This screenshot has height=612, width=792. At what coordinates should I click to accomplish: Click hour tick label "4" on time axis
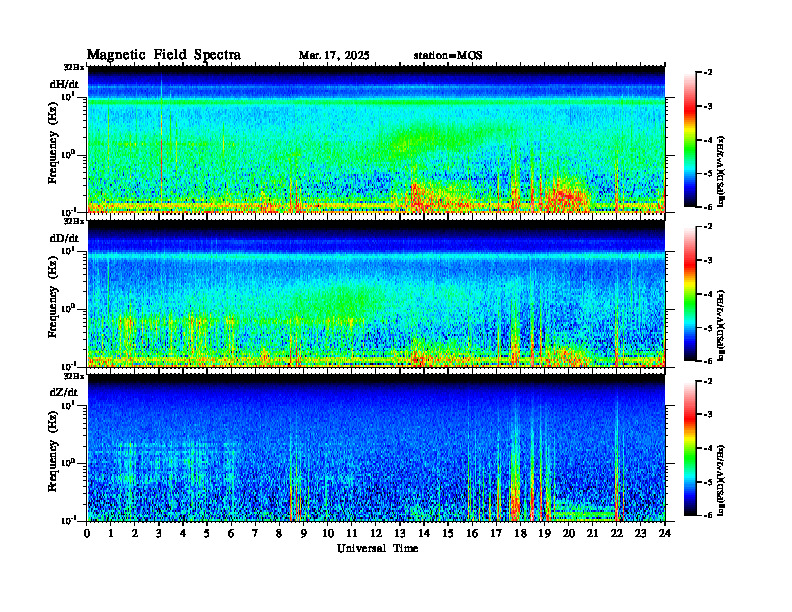click(183, 533)
